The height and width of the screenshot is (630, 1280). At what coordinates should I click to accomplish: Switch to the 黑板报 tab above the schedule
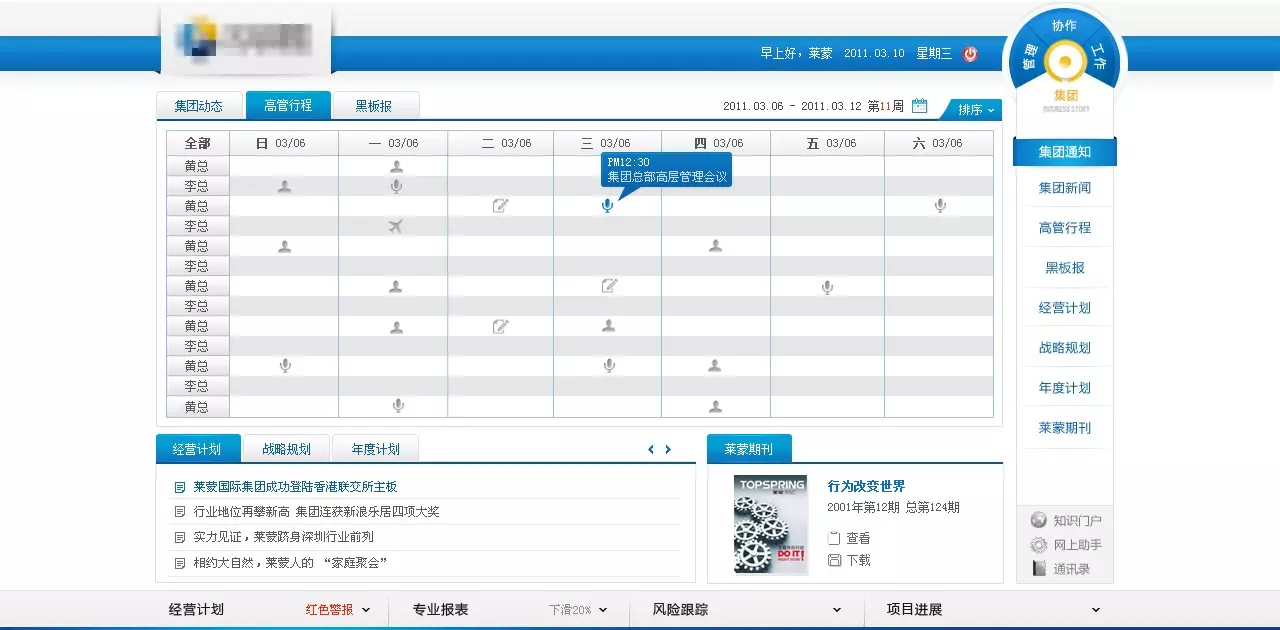374,105
